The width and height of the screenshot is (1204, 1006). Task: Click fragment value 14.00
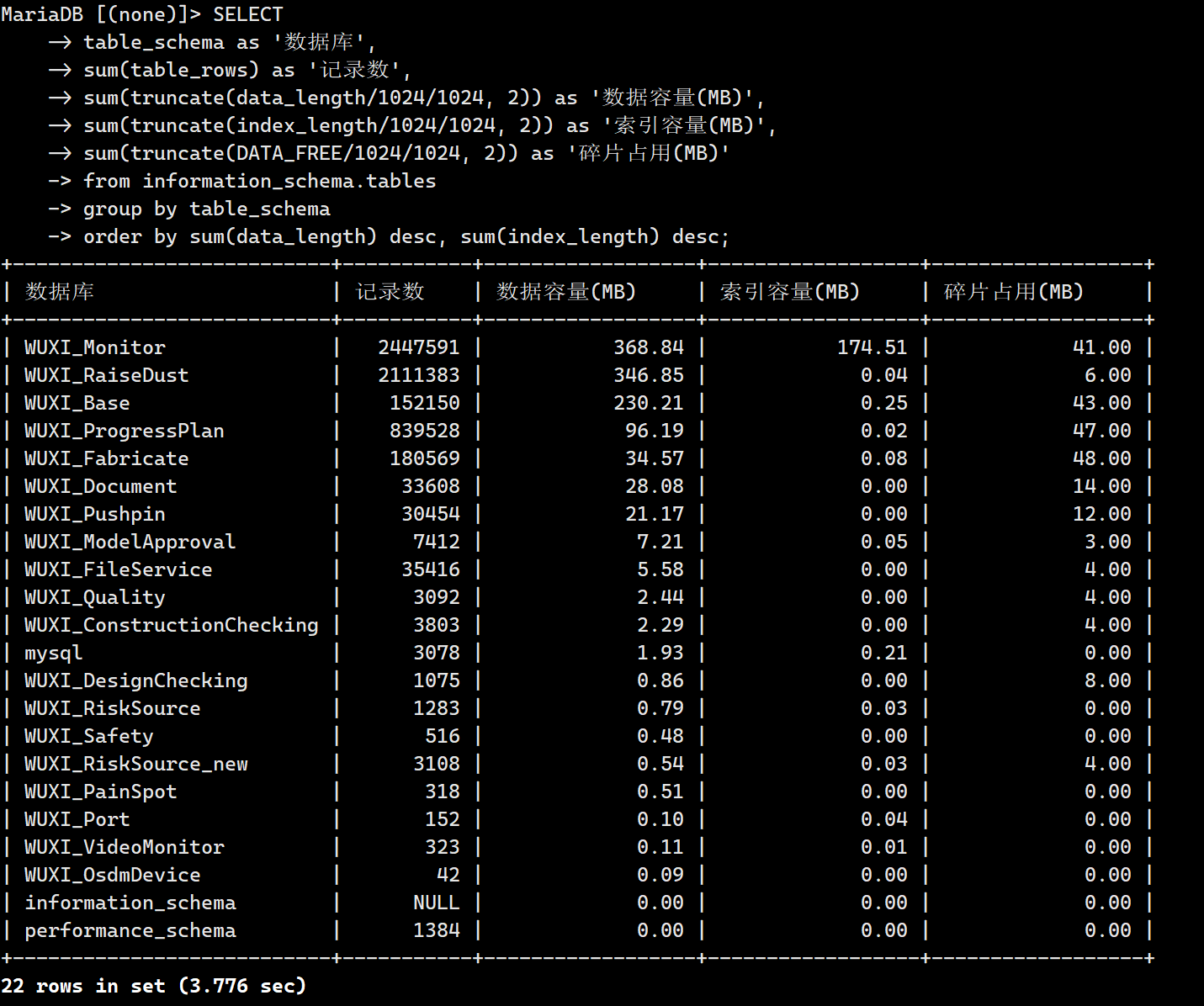(x=1102, y=486)
